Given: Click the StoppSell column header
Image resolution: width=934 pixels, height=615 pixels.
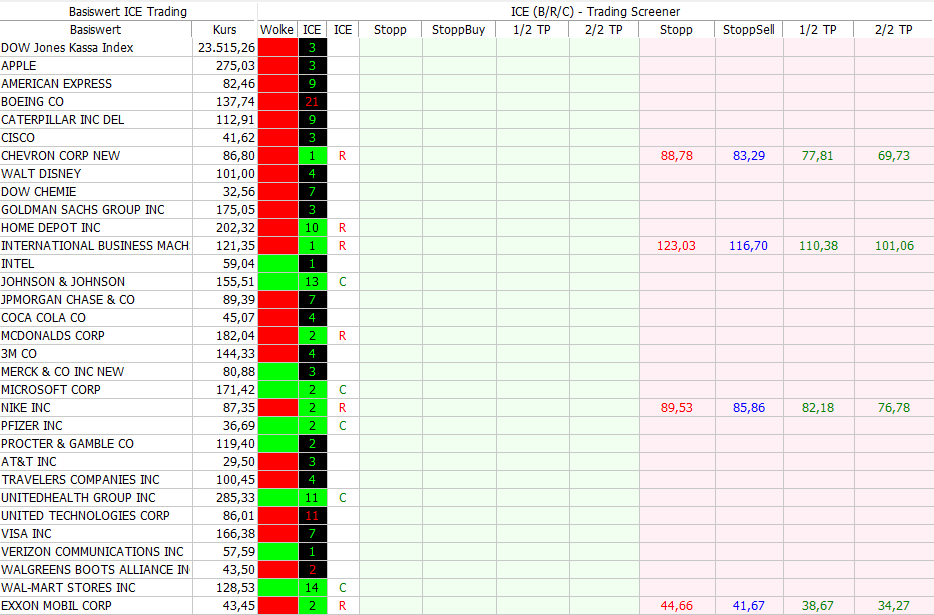Looking at the screenshot, I should click(x=749, y=30).
